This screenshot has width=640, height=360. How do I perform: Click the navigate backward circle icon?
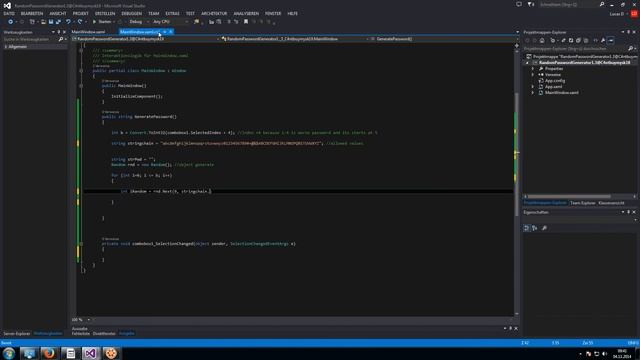[x=10, y=22]
